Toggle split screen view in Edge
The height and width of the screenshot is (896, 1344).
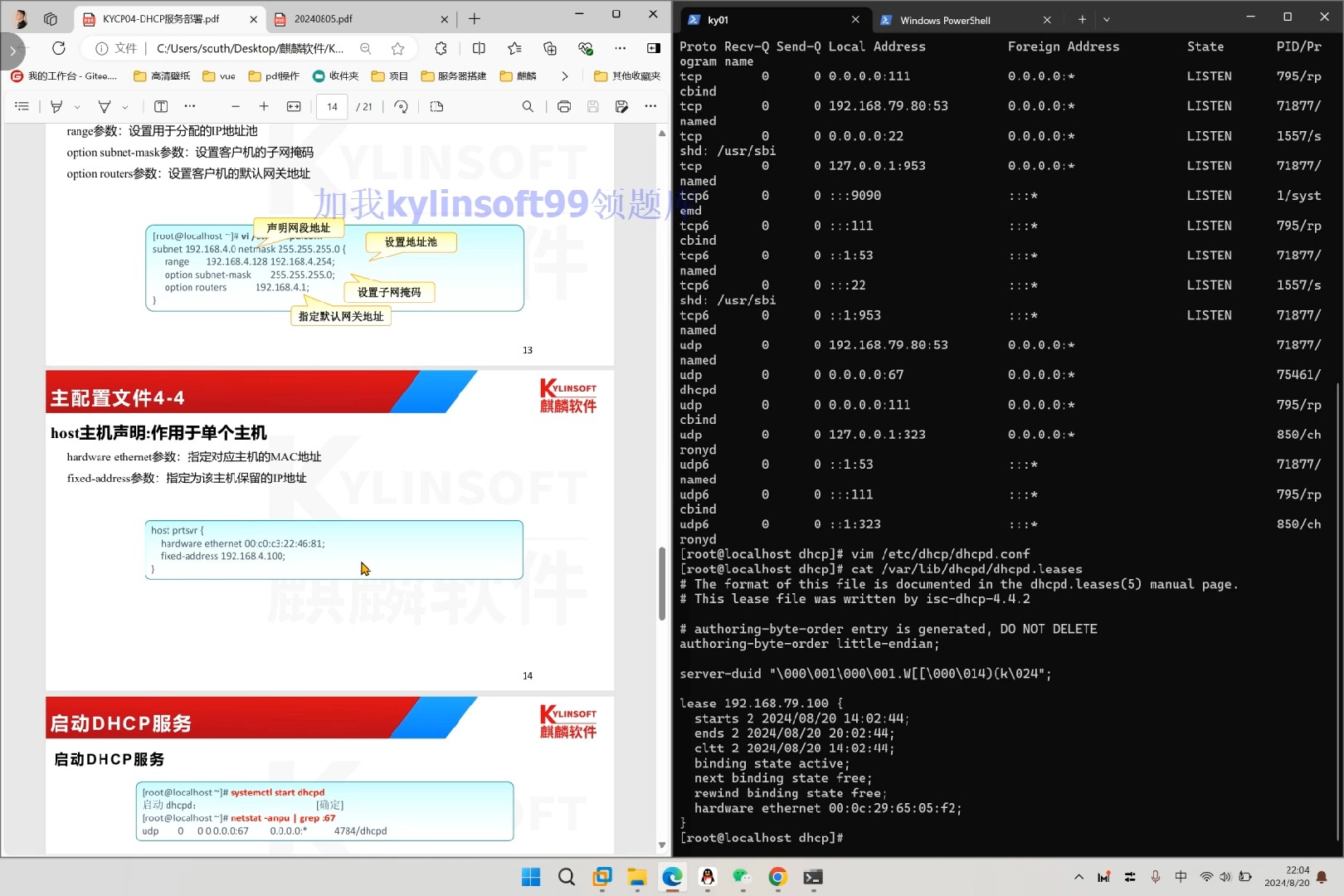point(479,48)
